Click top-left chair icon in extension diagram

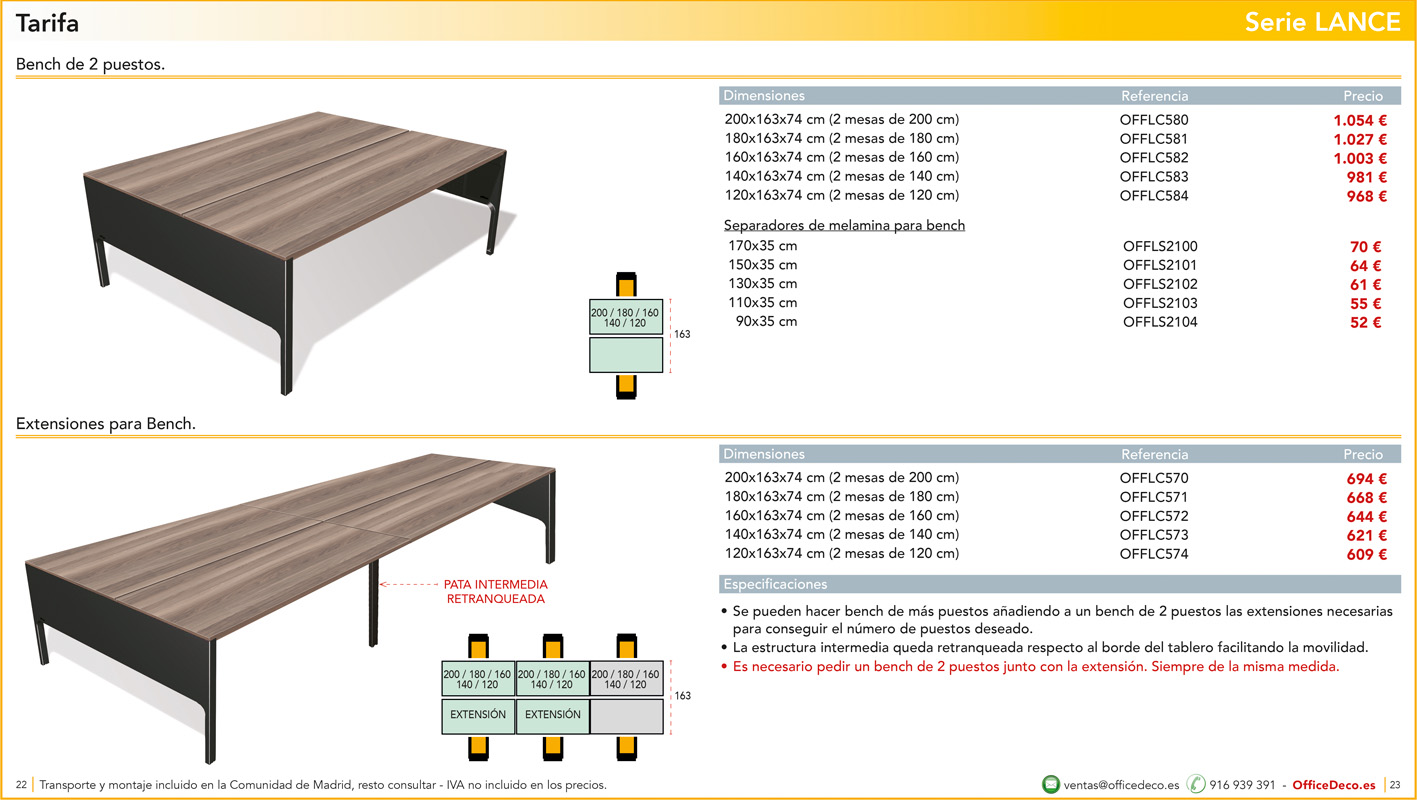click(478, 646)
